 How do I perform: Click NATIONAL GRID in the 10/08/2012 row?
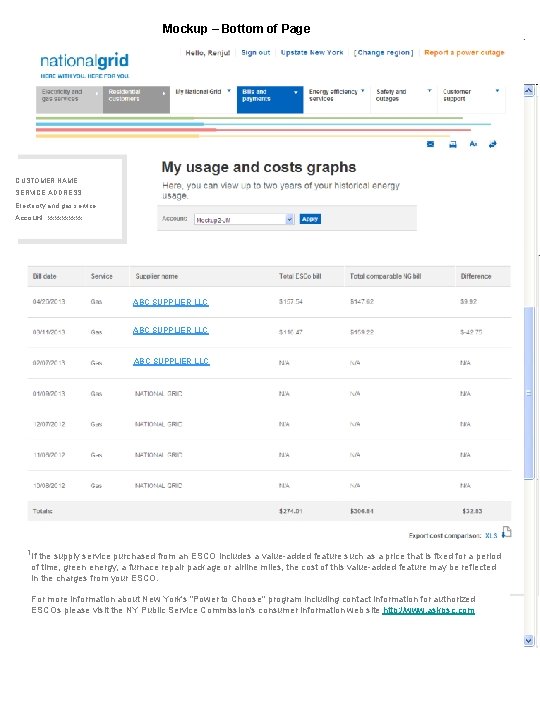click(158, 485)
